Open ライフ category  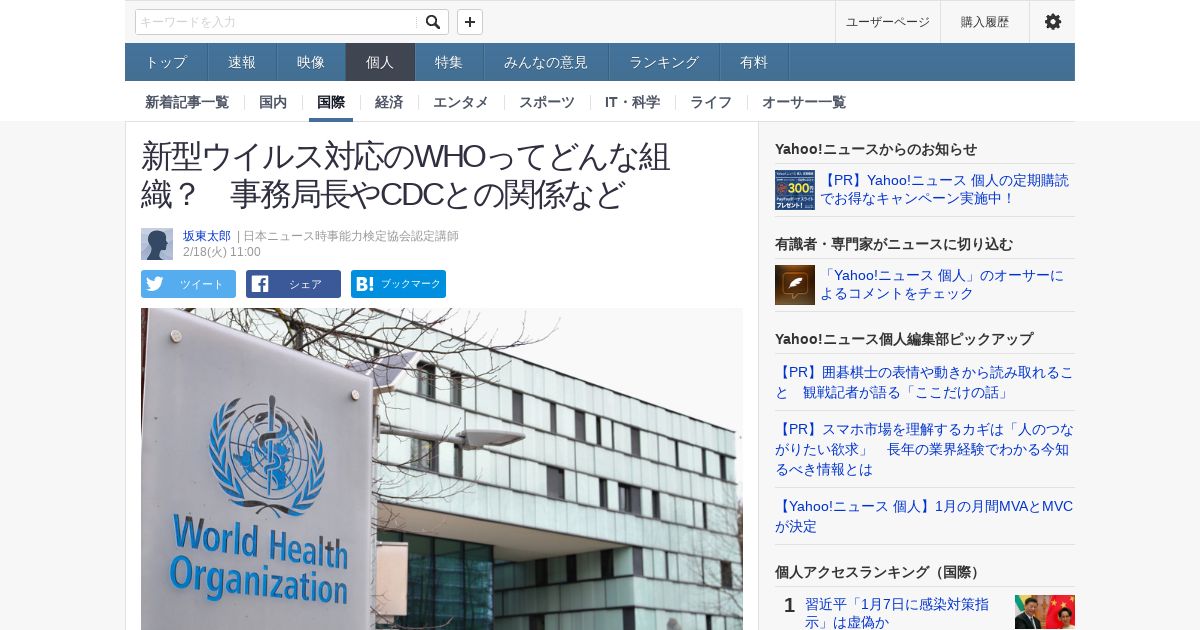[x=711, y=102]
